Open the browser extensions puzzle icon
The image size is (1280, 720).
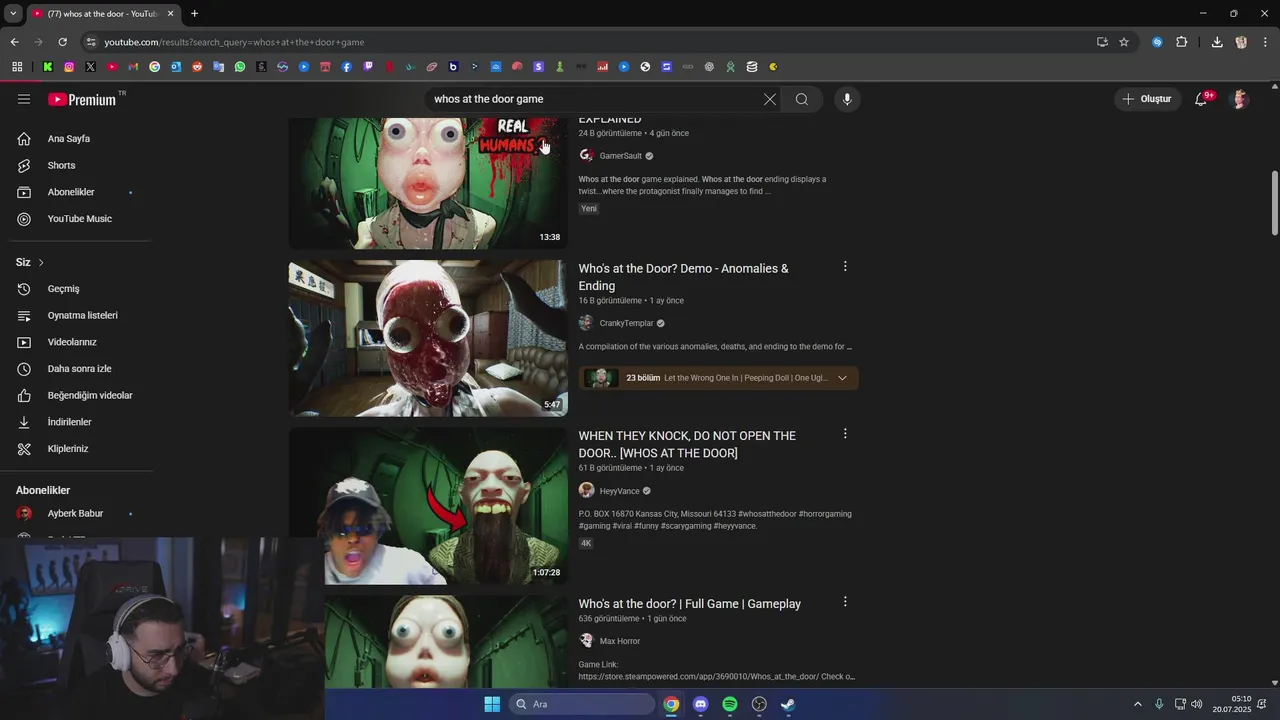[x=1182, y=42]
